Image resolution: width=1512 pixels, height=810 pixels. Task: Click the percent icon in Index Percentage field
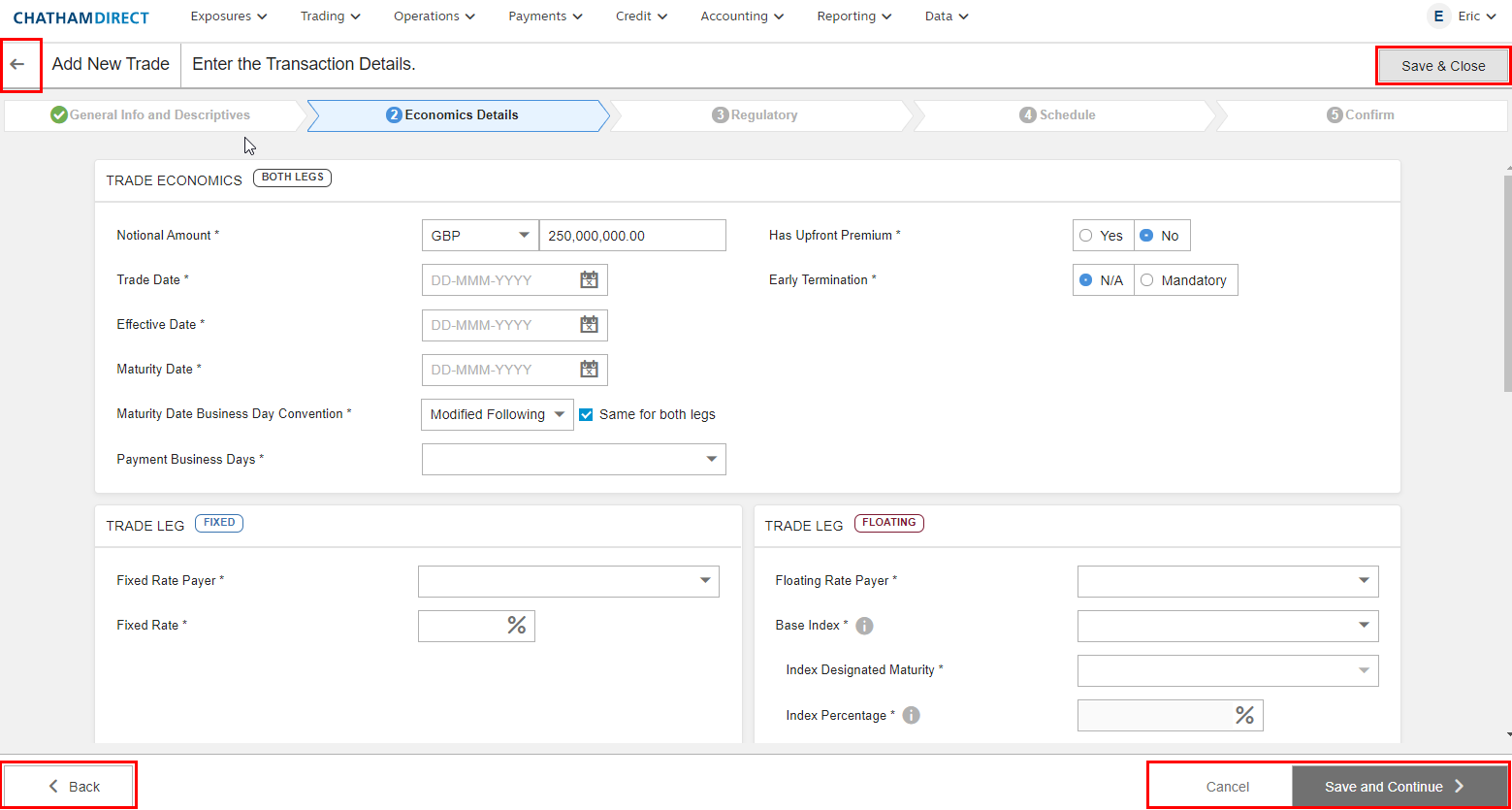[x=1244, y=715]
